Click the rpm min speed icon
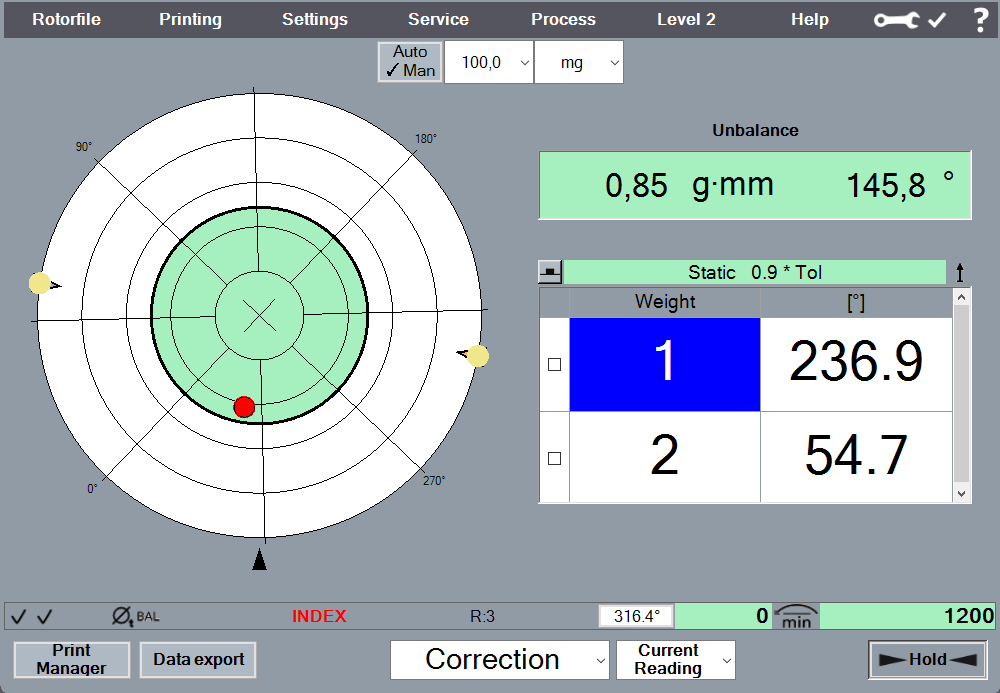 pos(796,616)
